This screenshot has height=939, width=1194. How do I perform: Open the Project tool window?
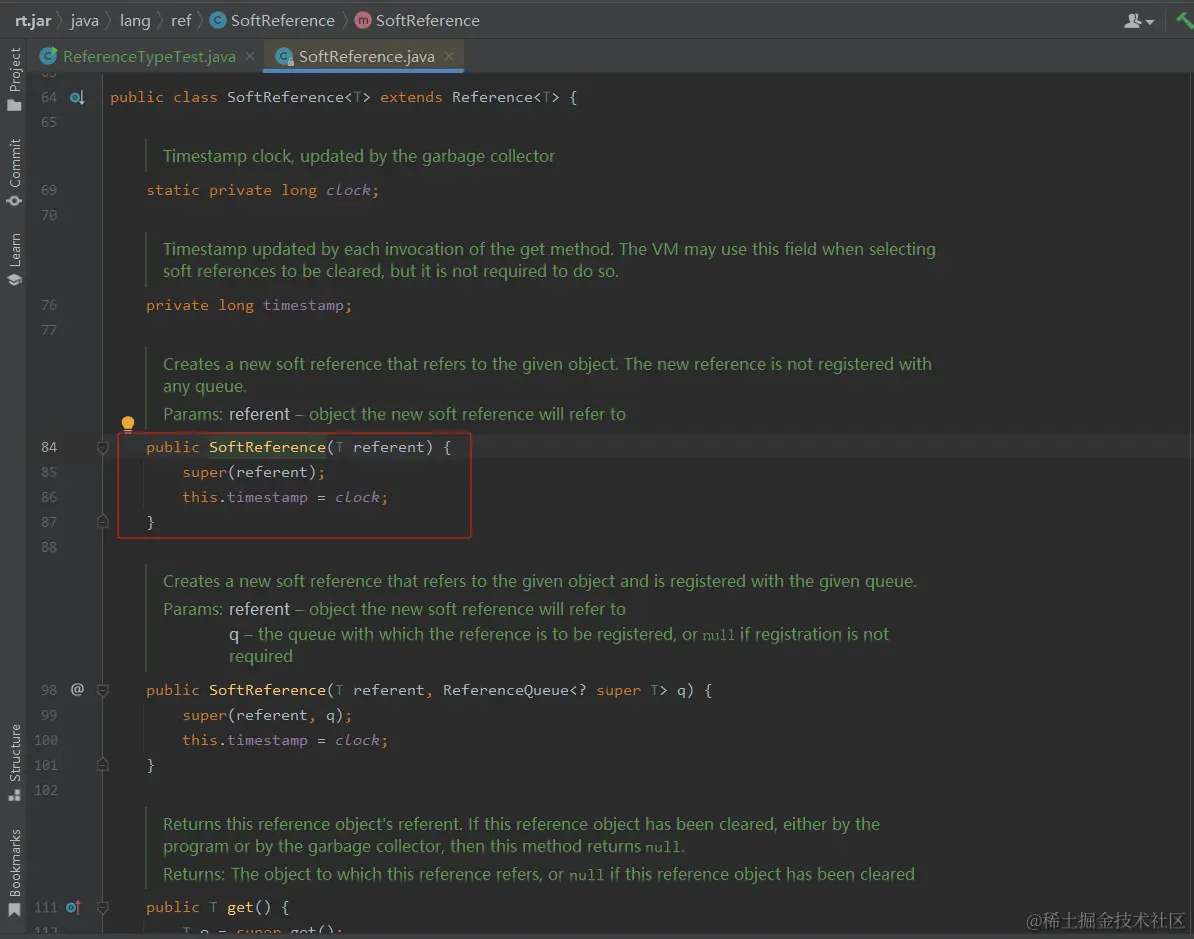14,79
